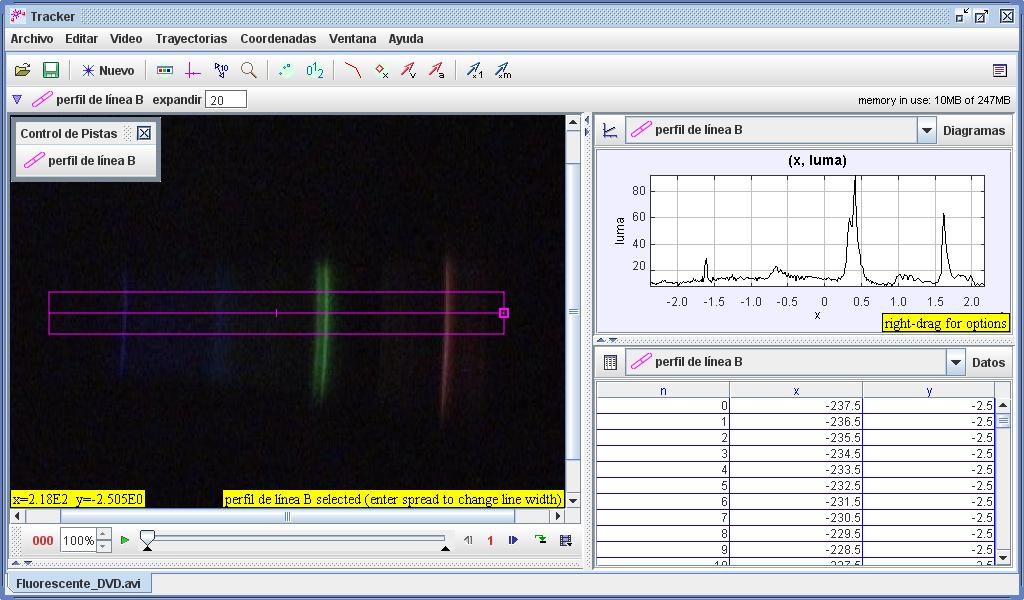
Task: Toggle the show paths icon
Action: [x=352, y=71]
